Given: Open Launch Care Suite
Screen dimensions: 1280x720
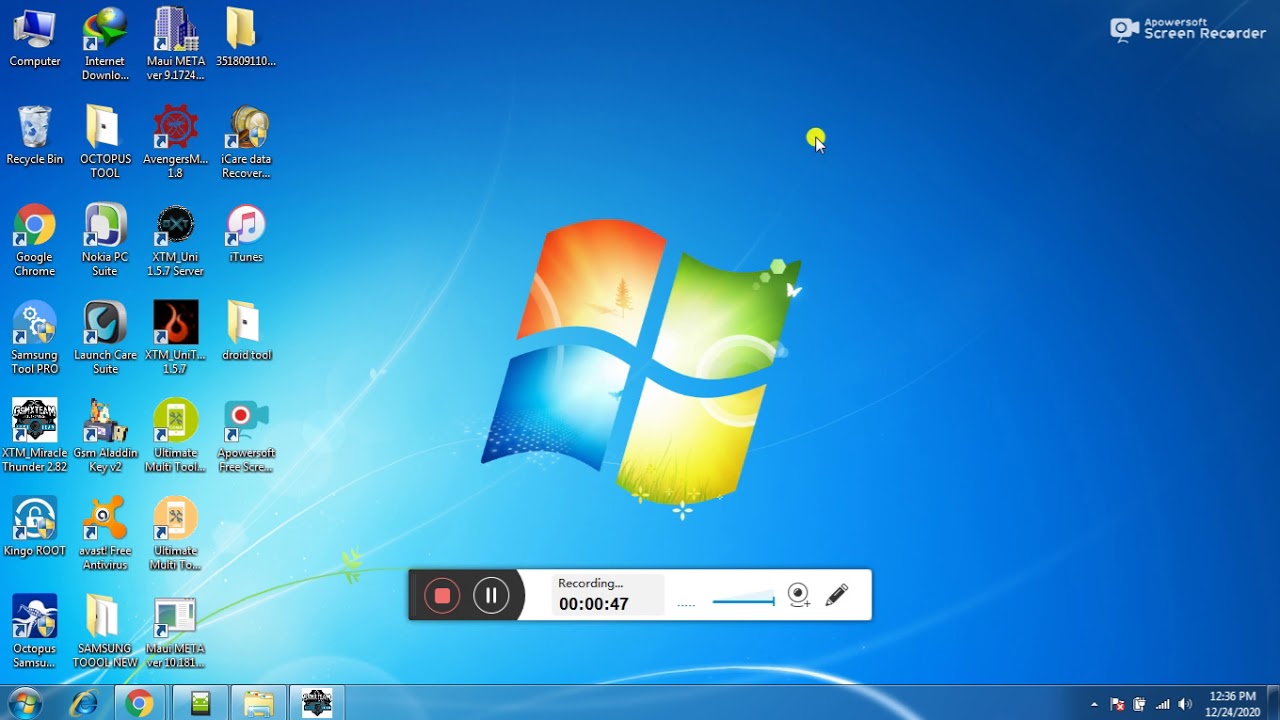Looking at the screenshot, I should [x=105, y=338].
